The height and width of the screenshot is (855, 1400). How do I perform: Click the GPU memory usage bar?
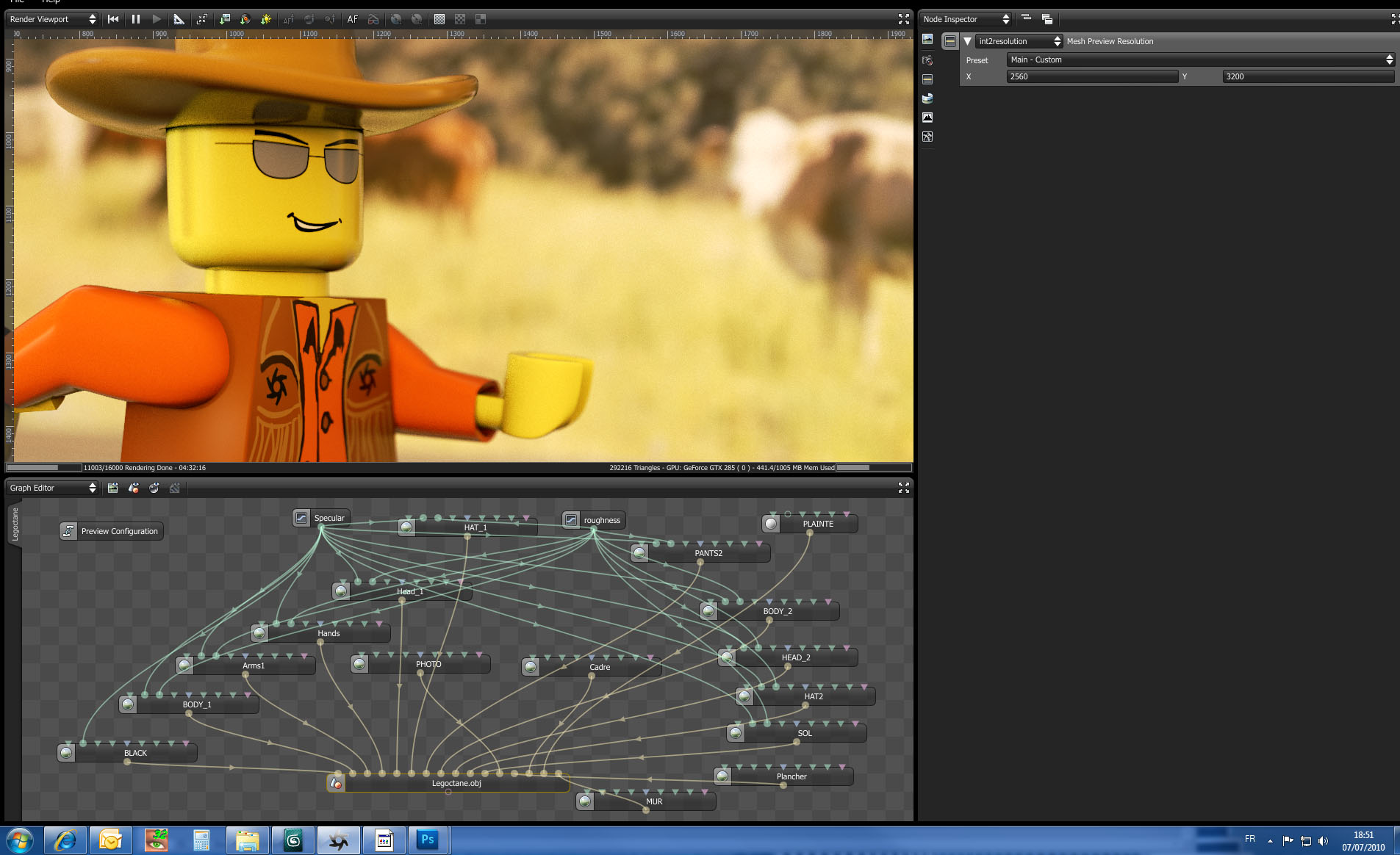pos(874,468)
